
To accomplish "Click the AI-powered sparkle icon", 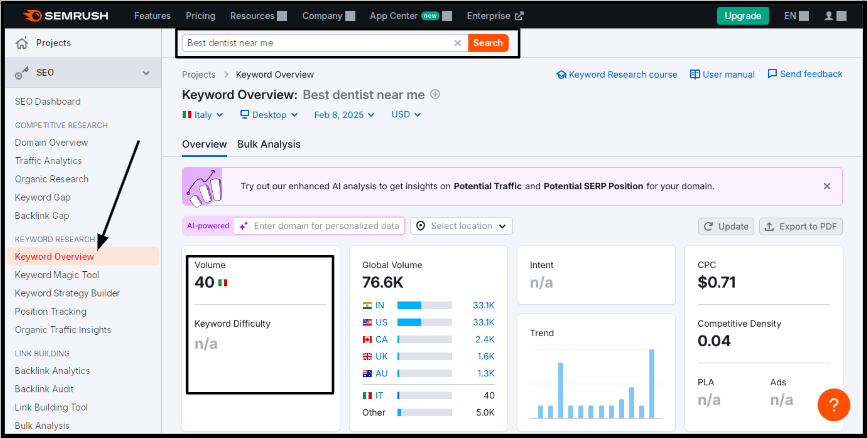I will pos(244,226).
